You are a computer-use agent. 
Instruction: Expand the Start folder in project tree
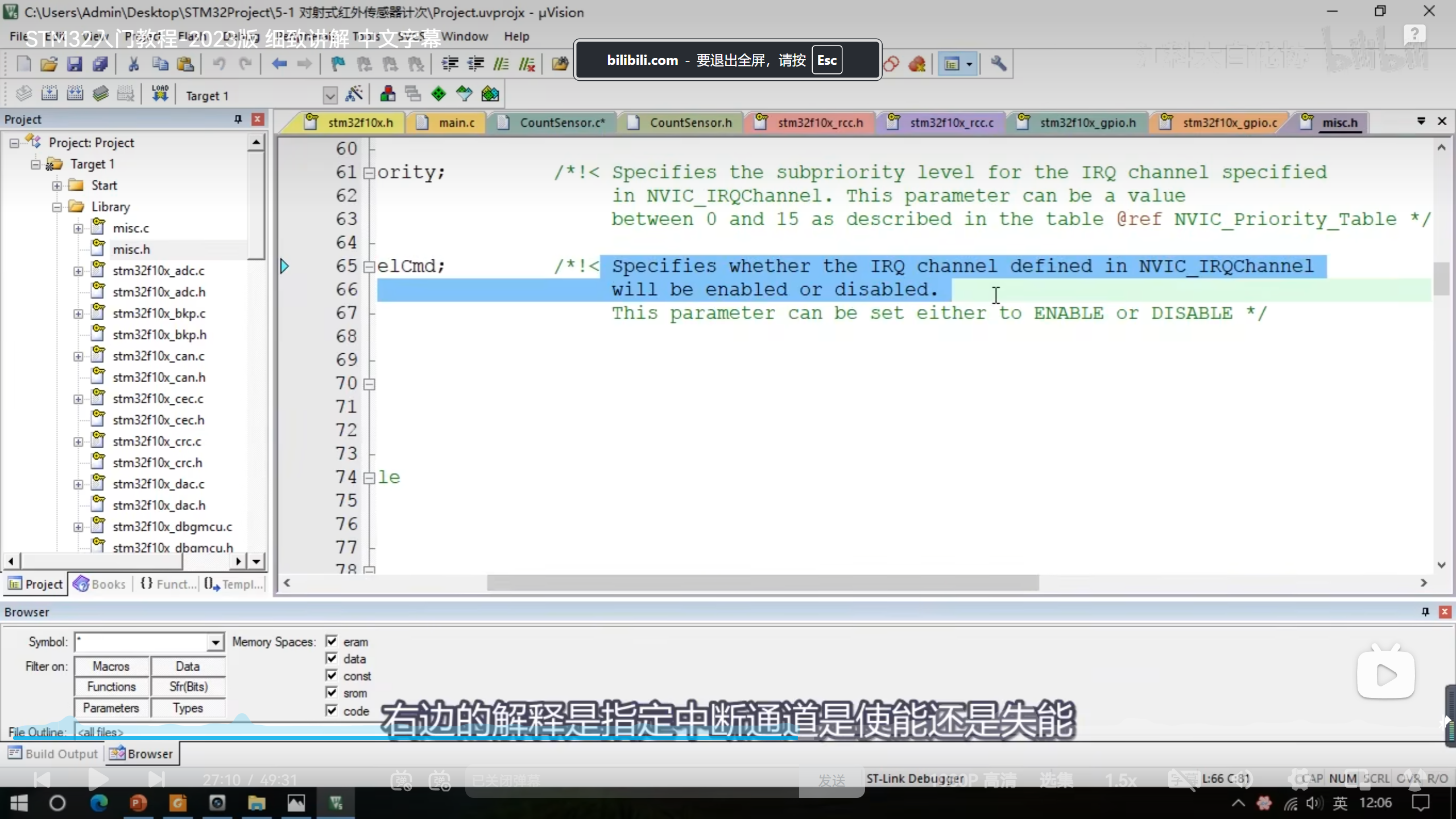pos(57,185)
